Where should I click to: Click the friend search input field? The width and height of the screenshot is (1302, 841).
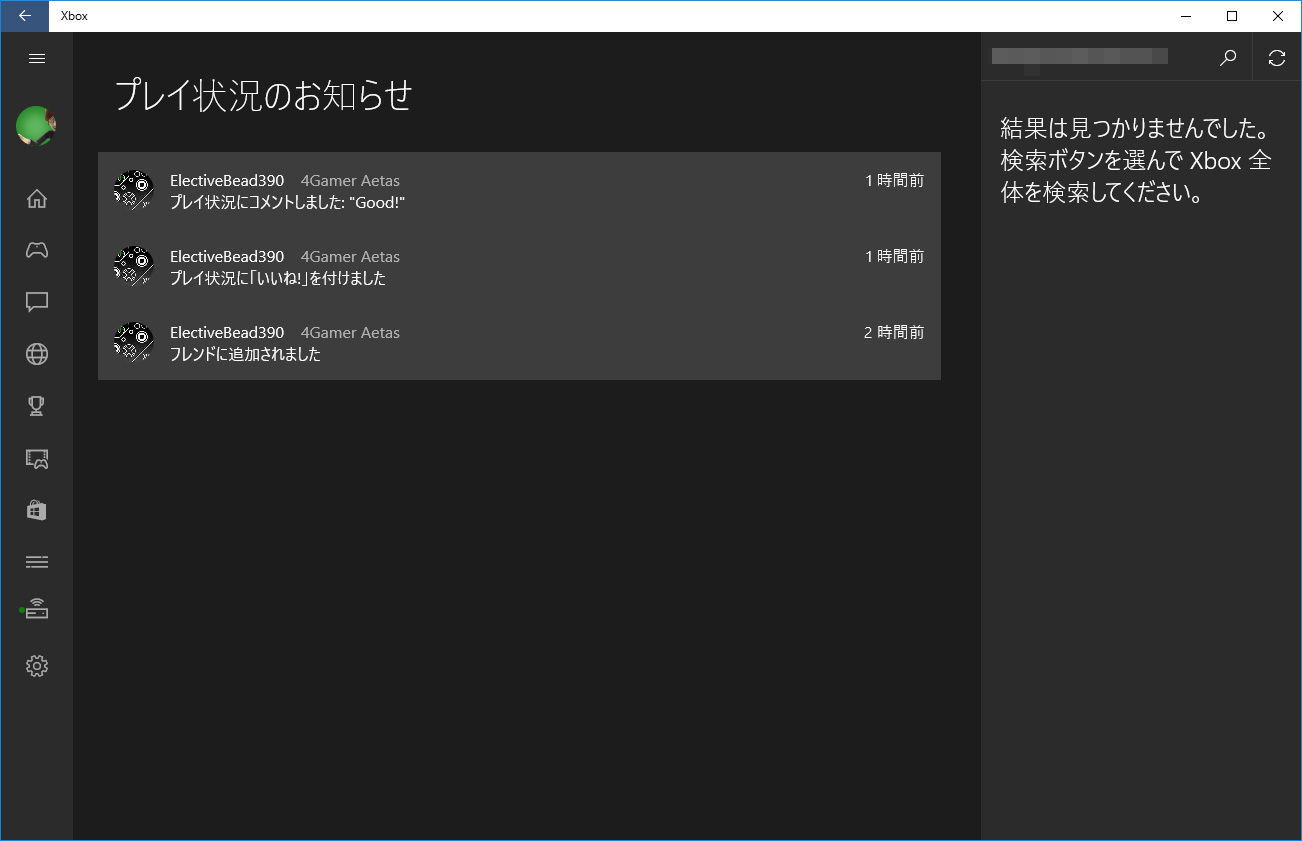coord(1092,58)
